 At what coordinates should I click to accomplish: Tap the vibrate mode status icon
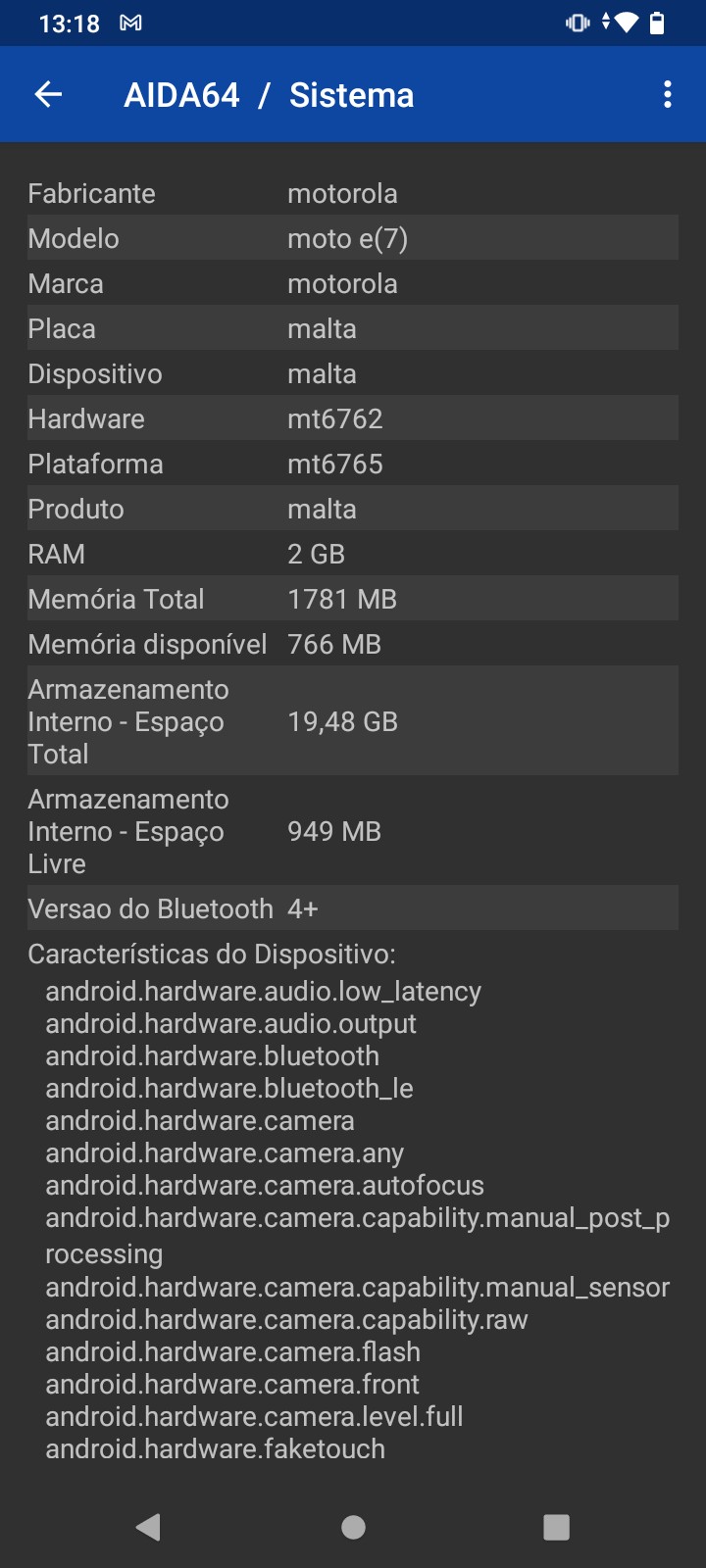[x=578, y=23]
